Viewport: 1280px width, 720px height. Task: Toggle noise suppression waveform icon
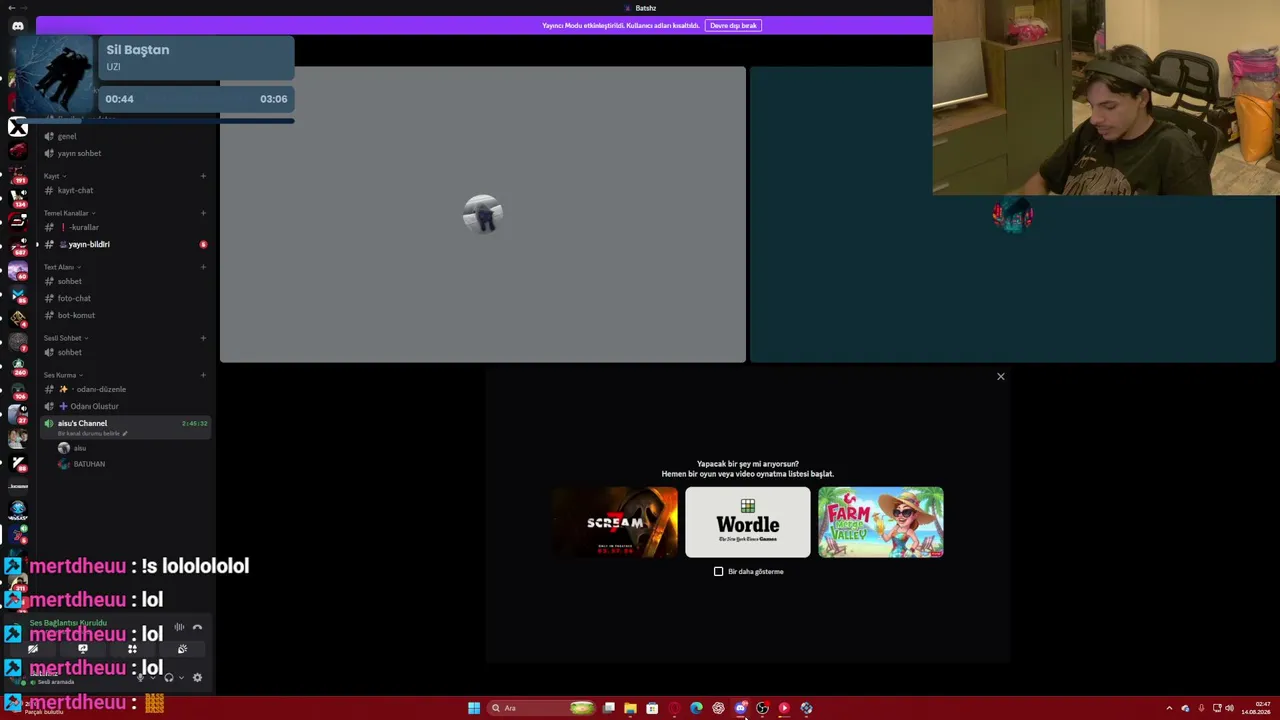point(179,628)
